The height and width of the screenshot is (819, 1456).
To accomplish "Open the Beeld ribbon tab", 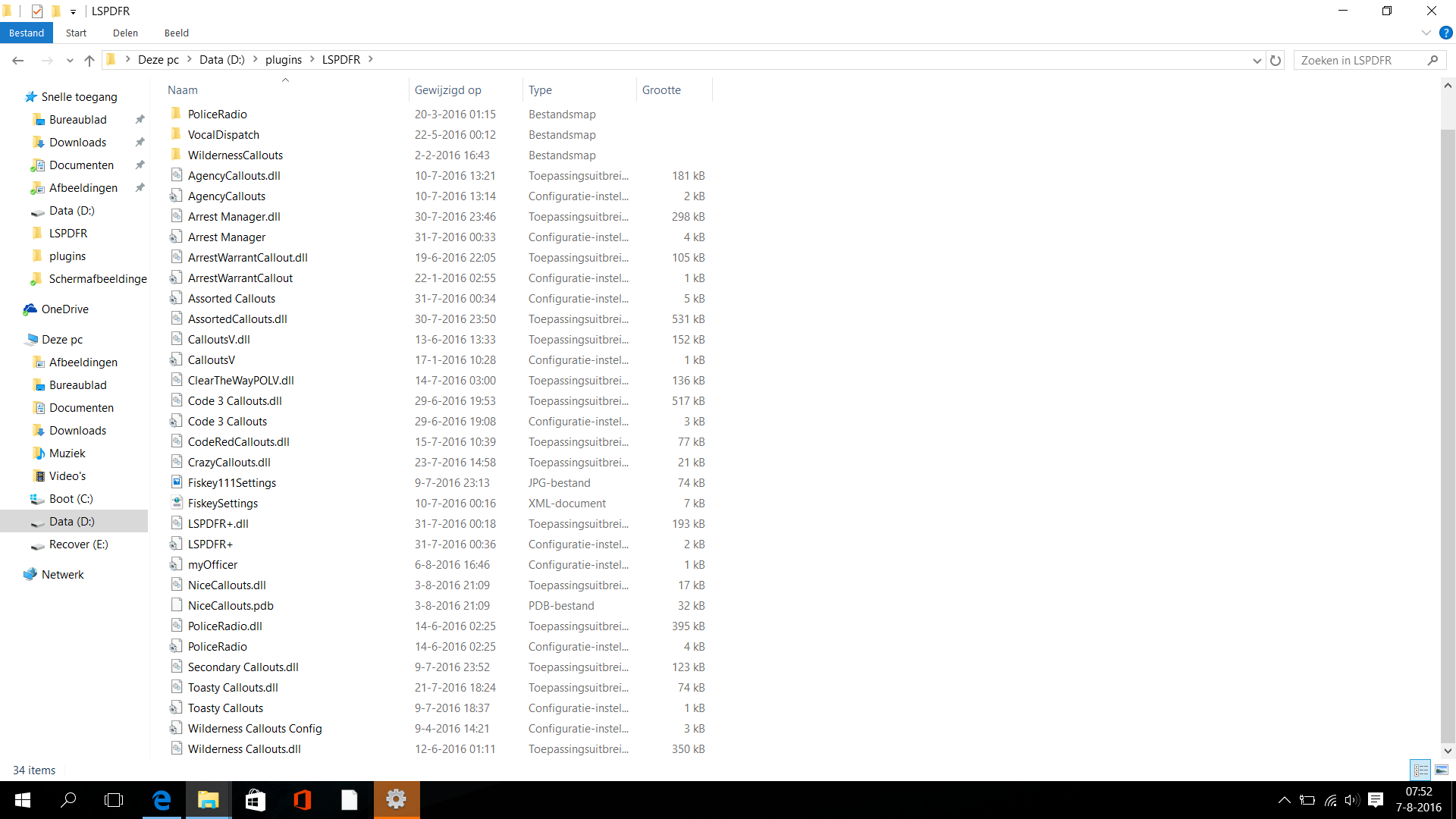I will click(x=176, y=33).
